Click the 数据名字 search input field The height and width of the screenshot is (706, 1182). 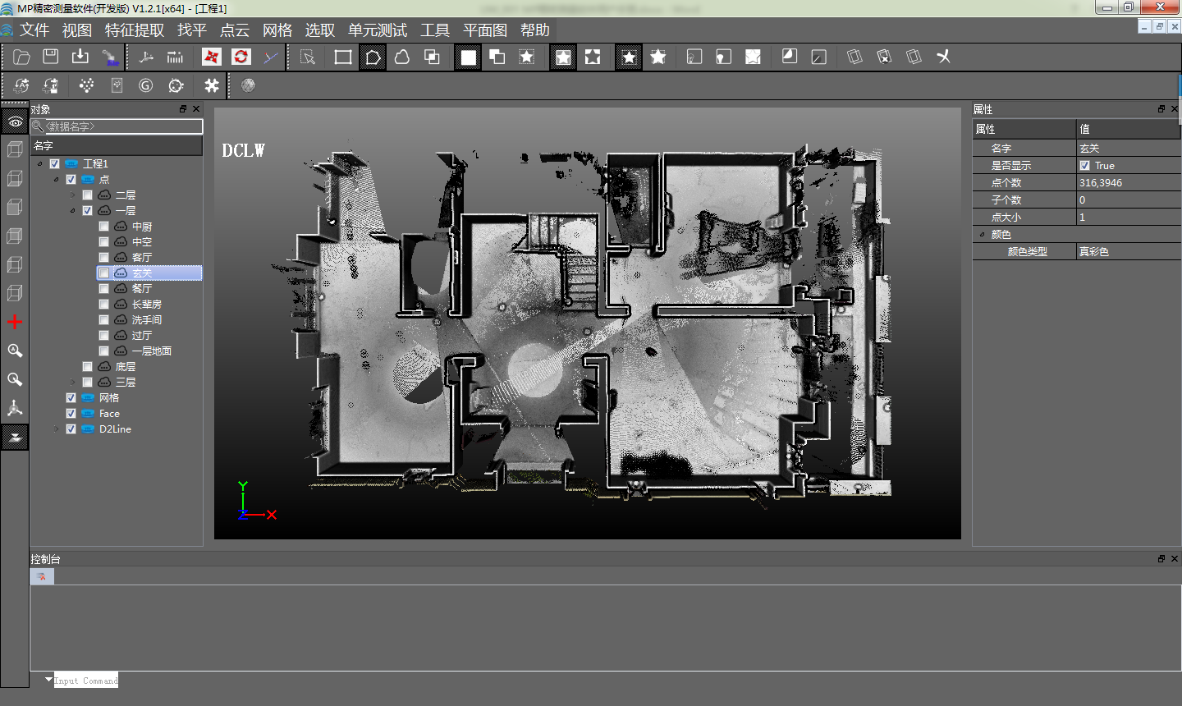122,127
